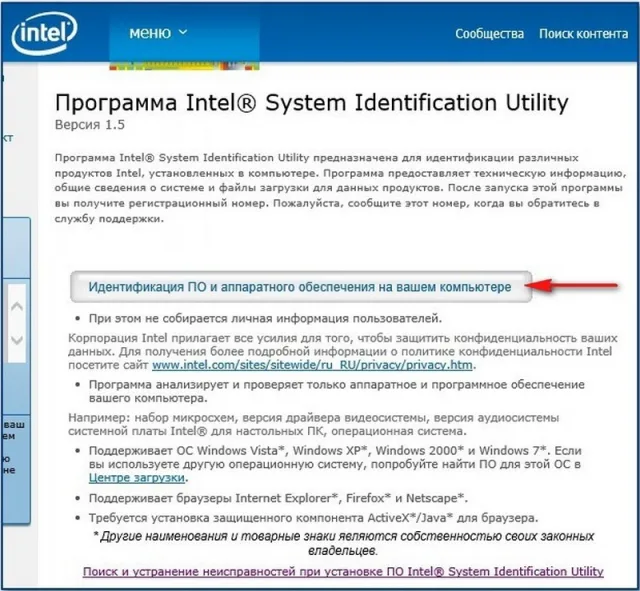The width and height of the screenshot is (640, 591).
Task: Expand the меню chevron arrow
Action: (183, 32)
